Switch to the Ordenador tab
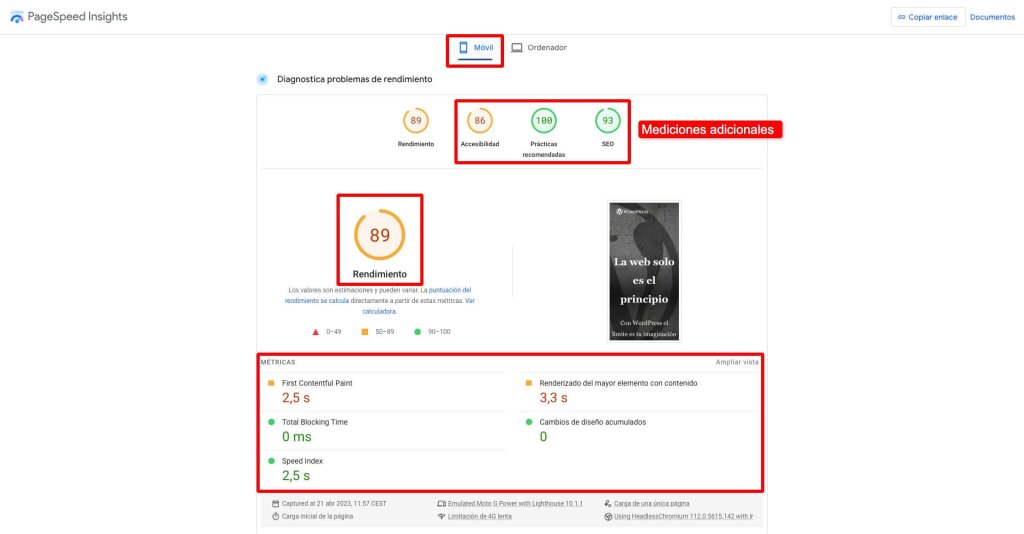 (x=539, y=48)
